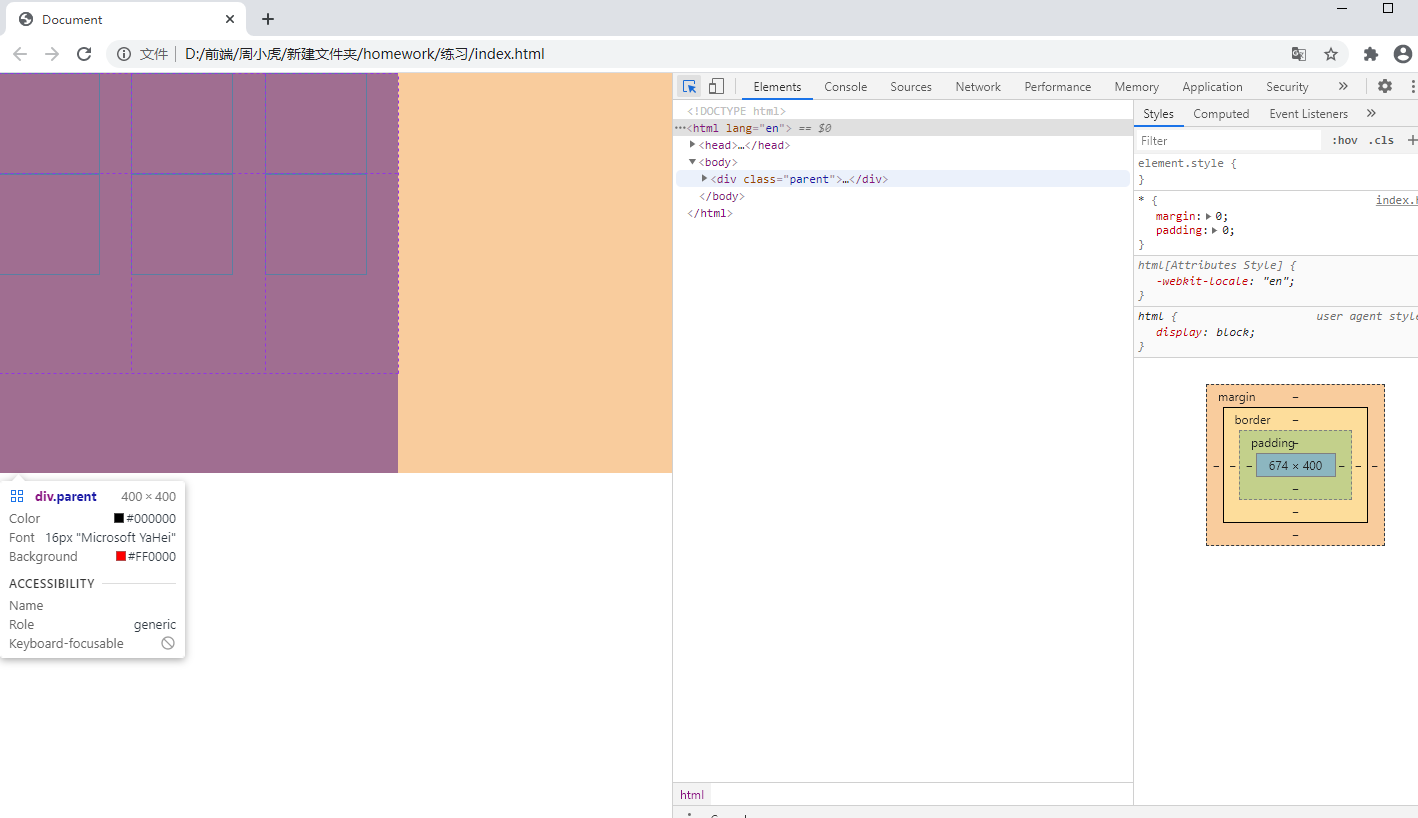Bookmark this page with star icon
1418x818 pixels.
coord(1331,54)
